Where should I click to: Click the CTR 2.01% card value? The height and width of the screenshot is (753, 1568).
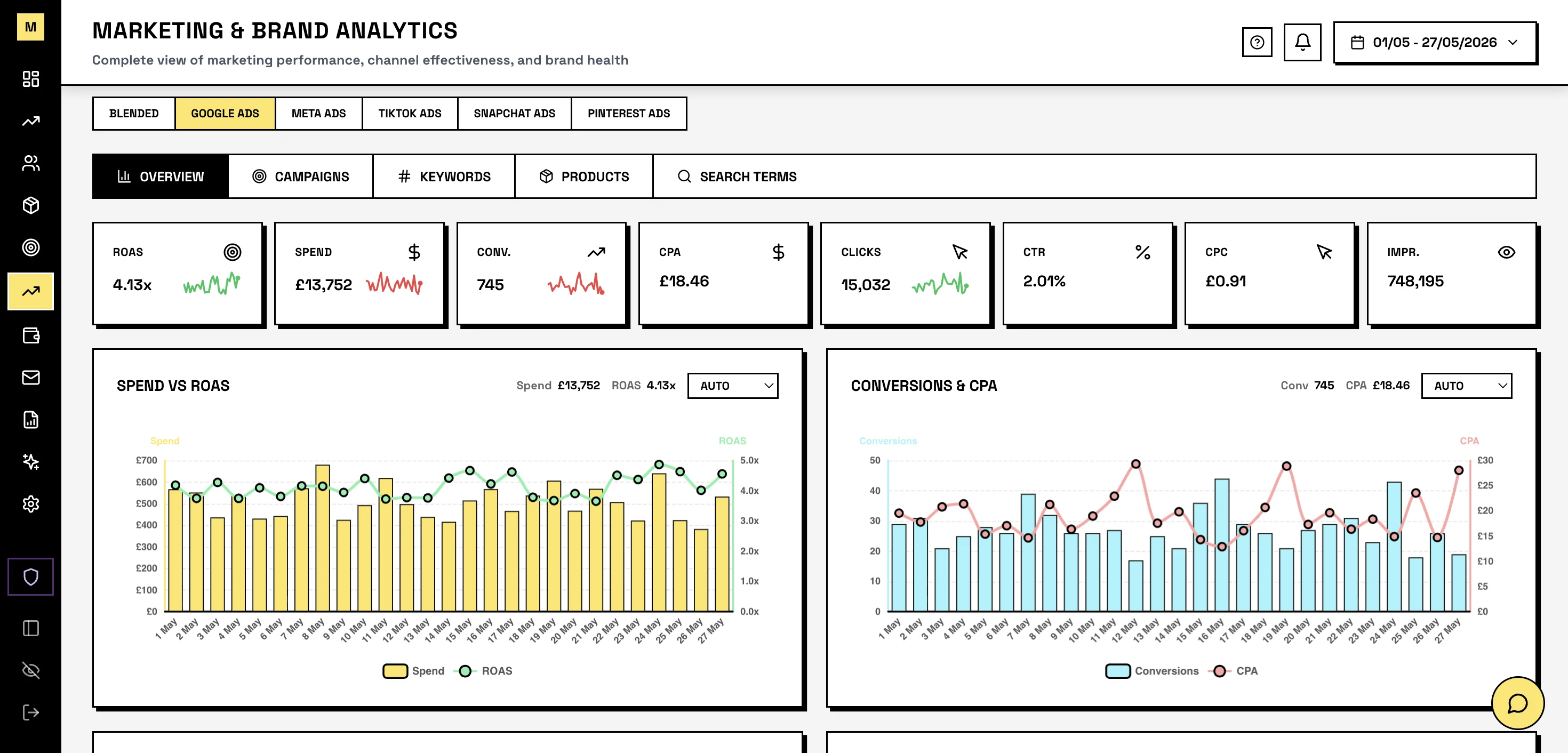1044,281
